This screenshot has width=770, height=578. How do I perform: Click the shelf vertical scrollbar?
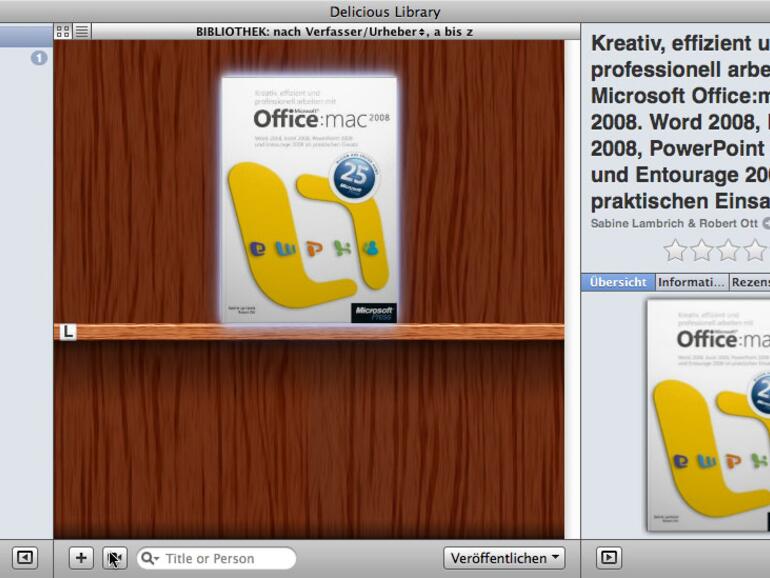572,290
